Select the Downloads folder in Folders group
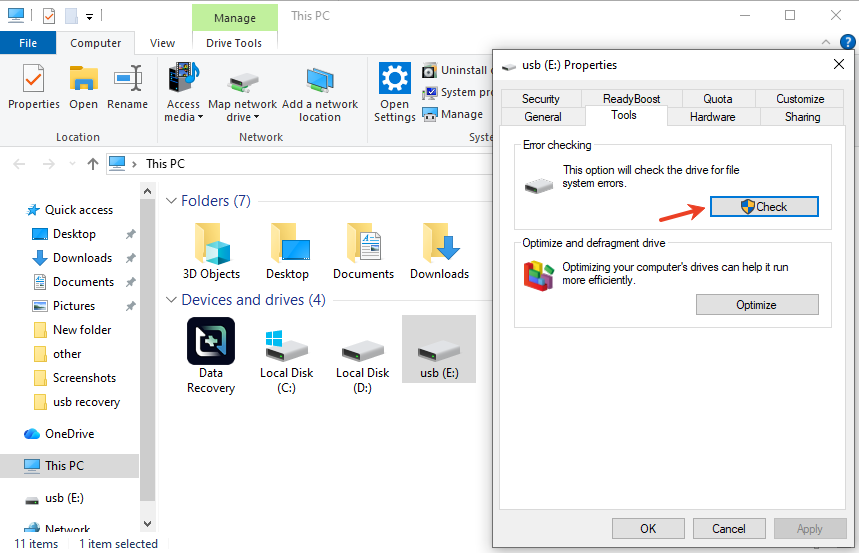Image resolution: width=859 pixels, height=553 pixels. pyautogui.click(x=439, y=251)
